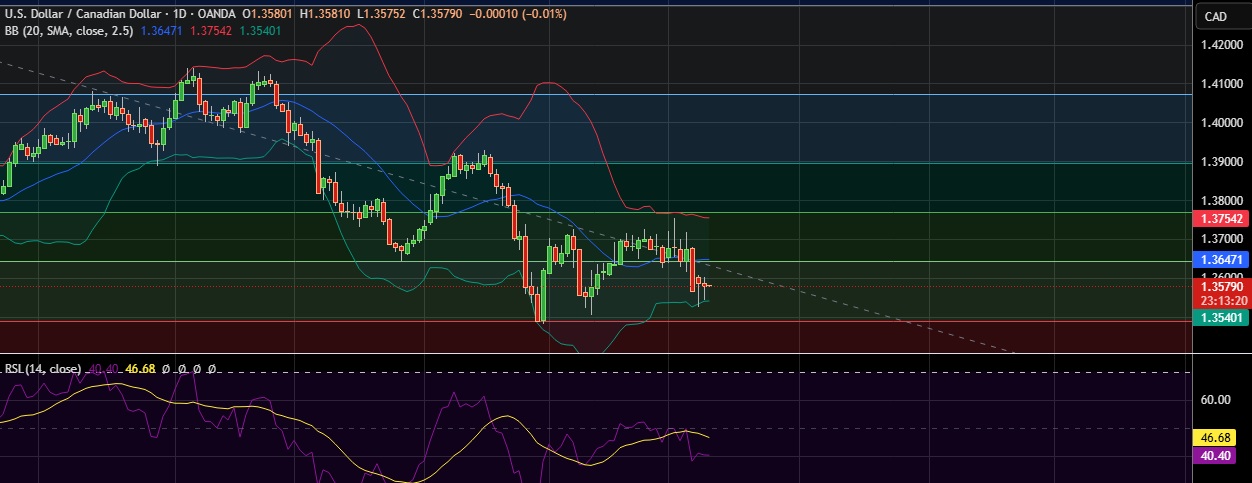Click the blue 1.36471 price scale label

click(x=1221, y=259)
